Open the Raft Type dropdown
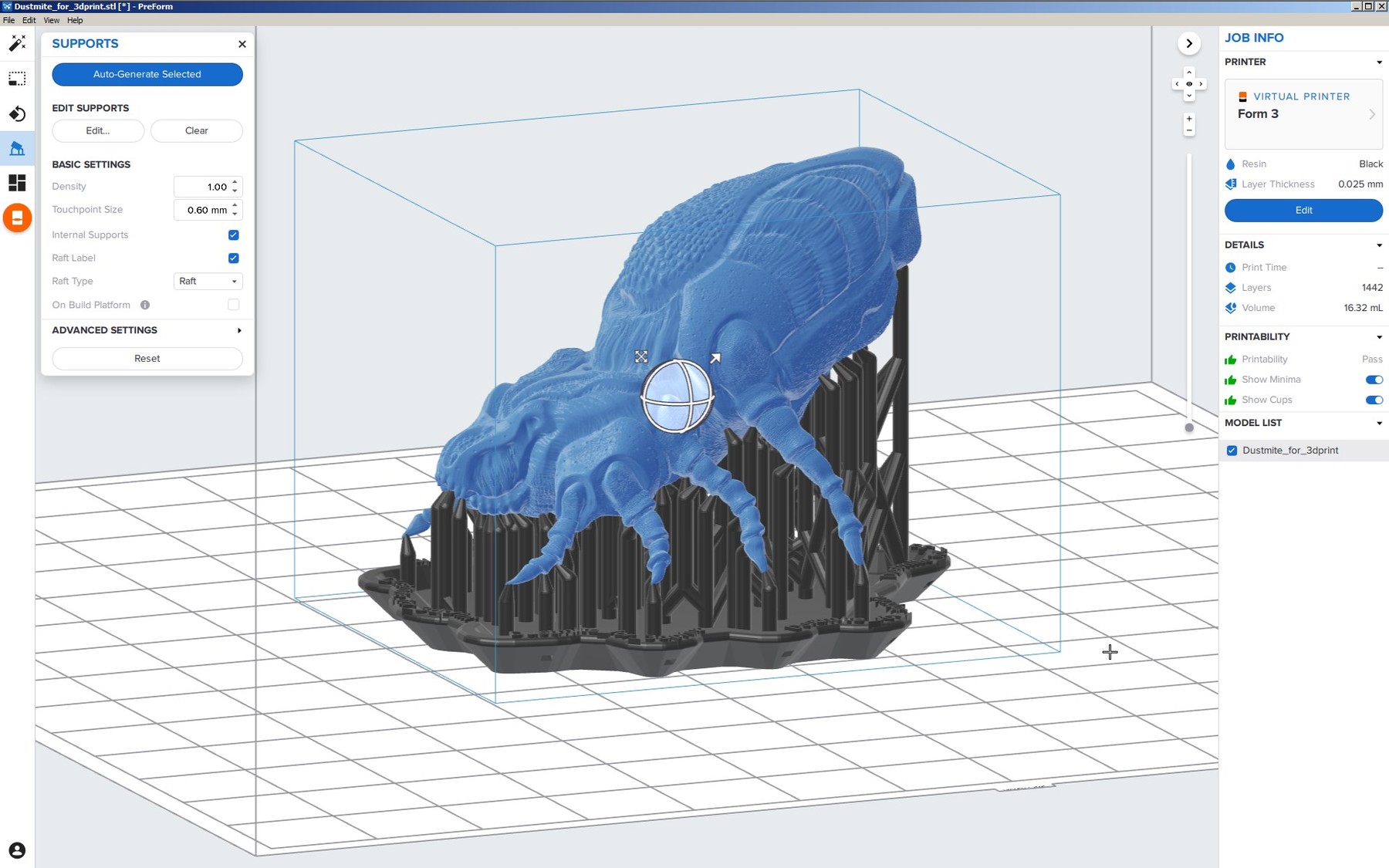This screenshot has width=1389, height=868. [x=208, y=281]
